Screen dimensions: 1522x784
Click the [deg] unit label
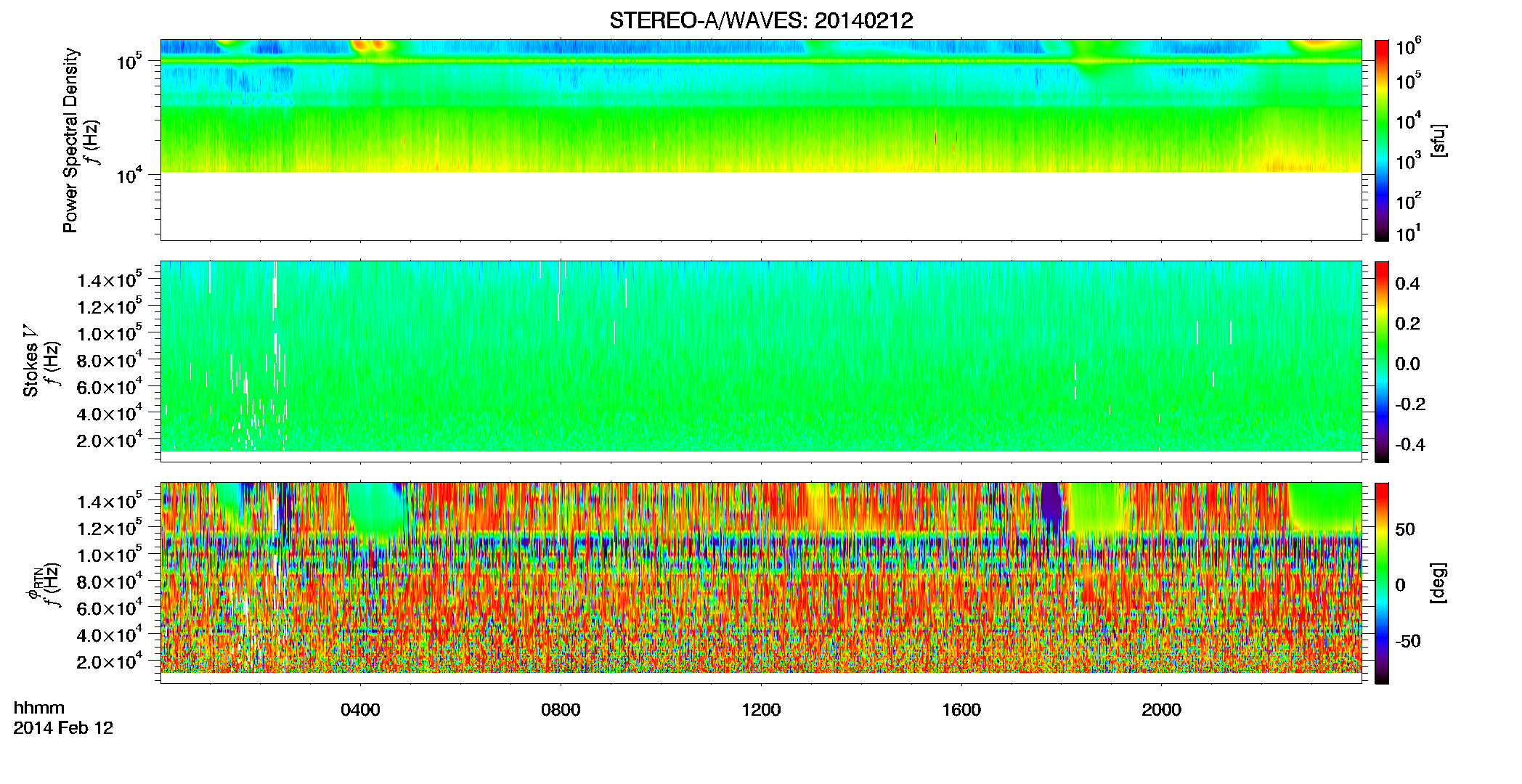coord(1438,583)
